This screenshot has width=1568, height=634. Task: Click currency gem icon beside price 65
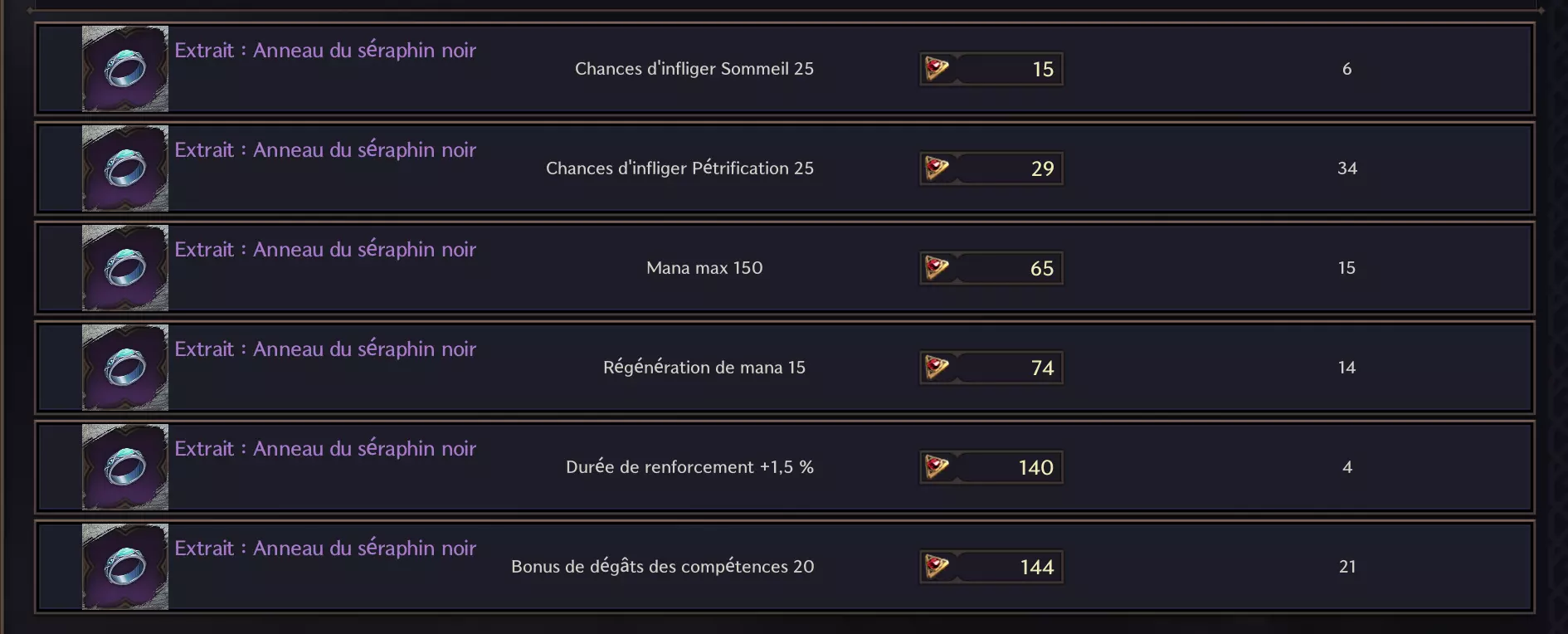(x=937, y=268)
